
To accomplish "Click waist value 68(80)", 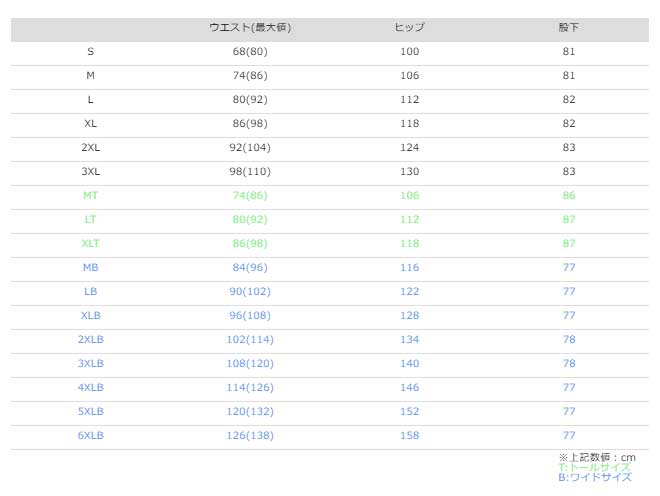I will pyautogui.click(x=250, y=51).
